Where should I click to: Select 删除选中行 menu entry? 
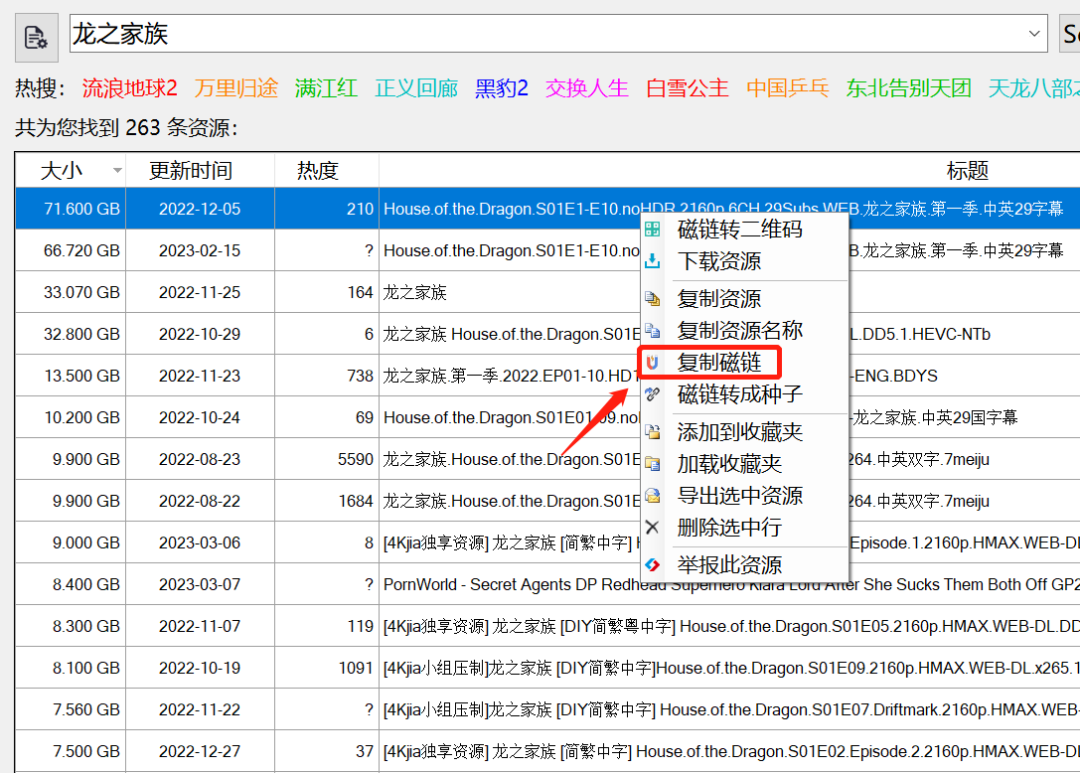tap(729, 527)
